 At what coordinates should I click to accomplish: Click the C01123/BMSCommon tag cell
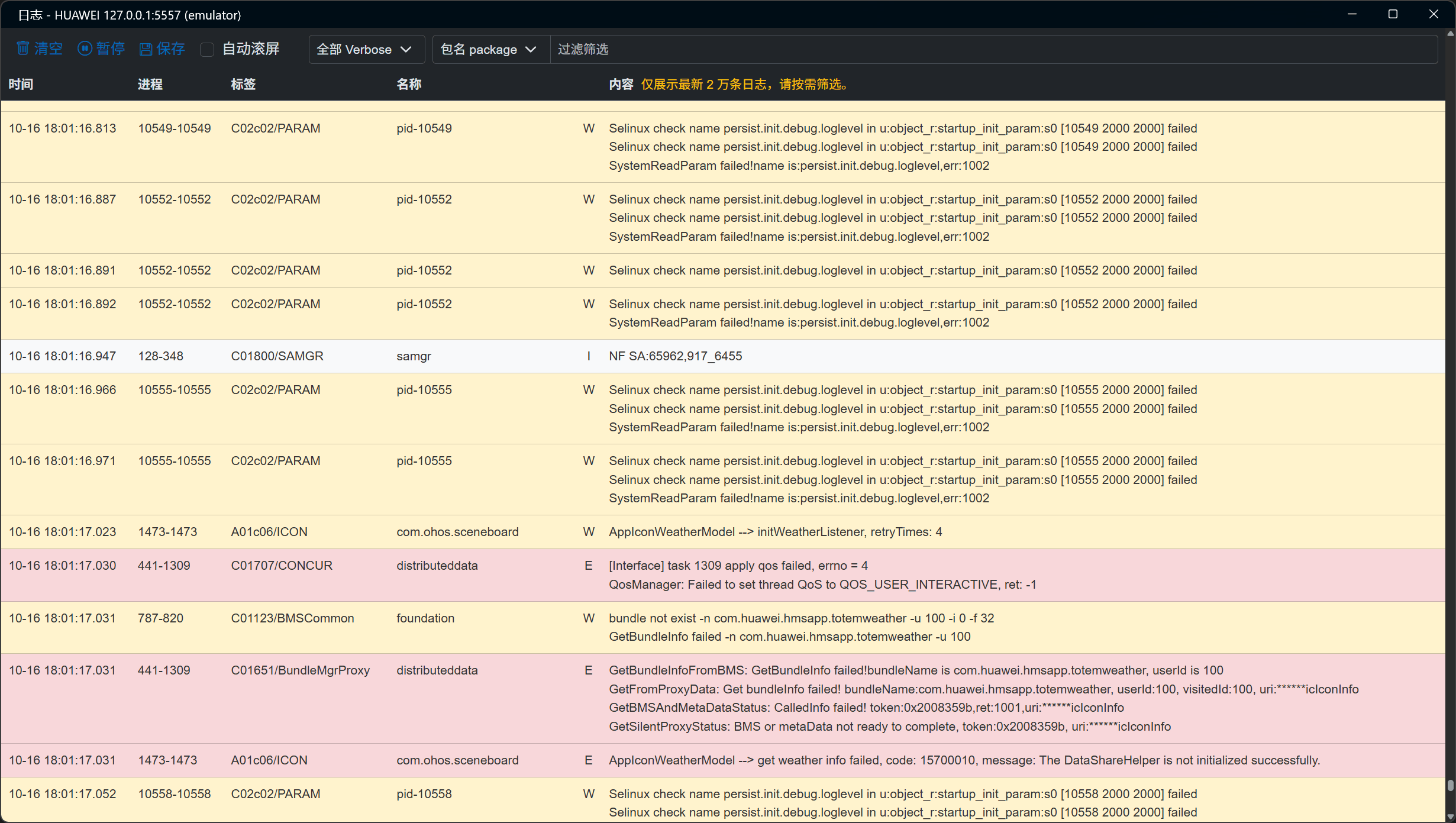[x=292, y=618]
